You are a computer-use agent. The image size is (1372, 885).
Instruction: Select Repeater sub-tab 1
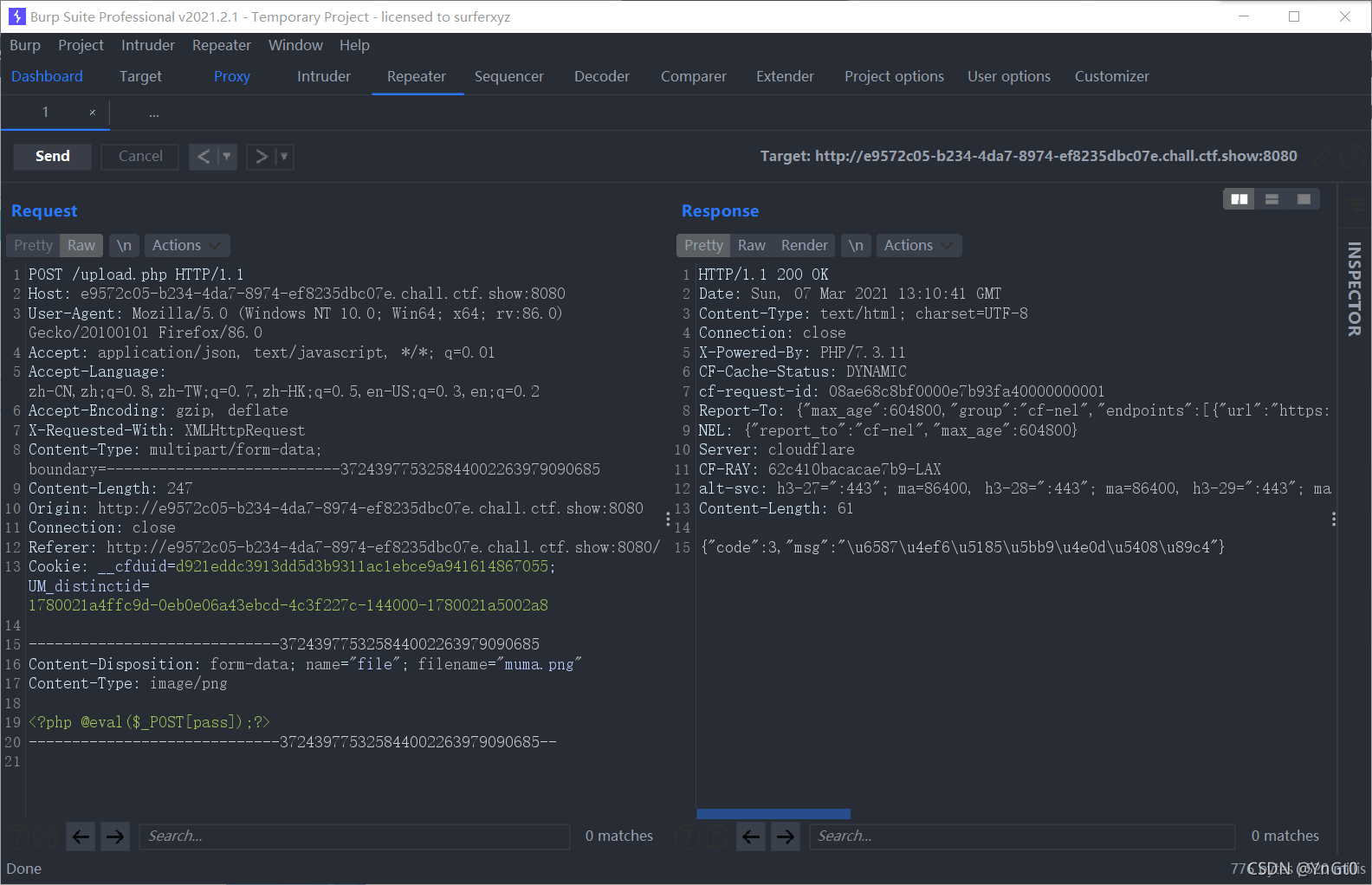tap(45, 113)
